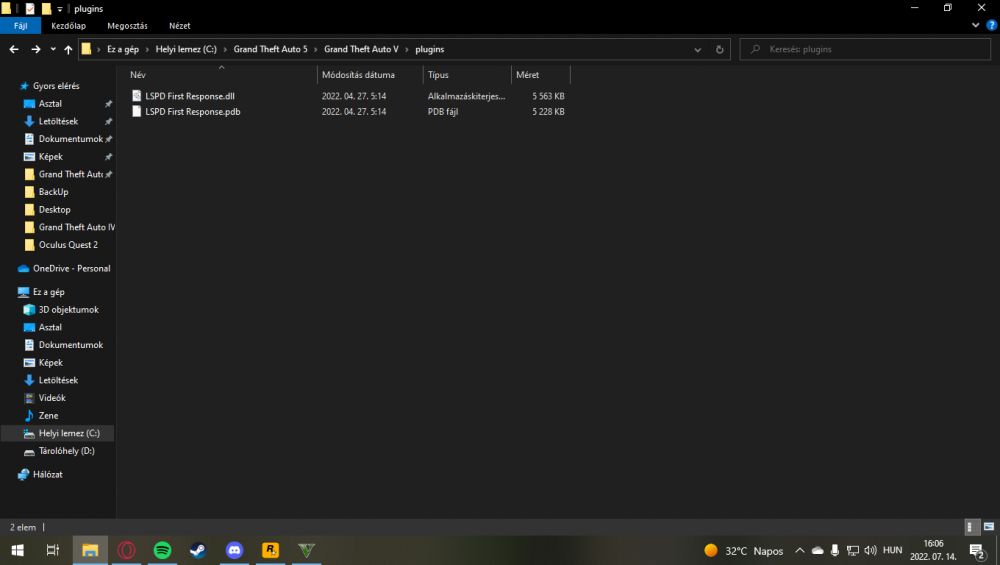Click the HUN input language indicator
This screenshot has width=1000, height=565.
[x=892, y=550]
